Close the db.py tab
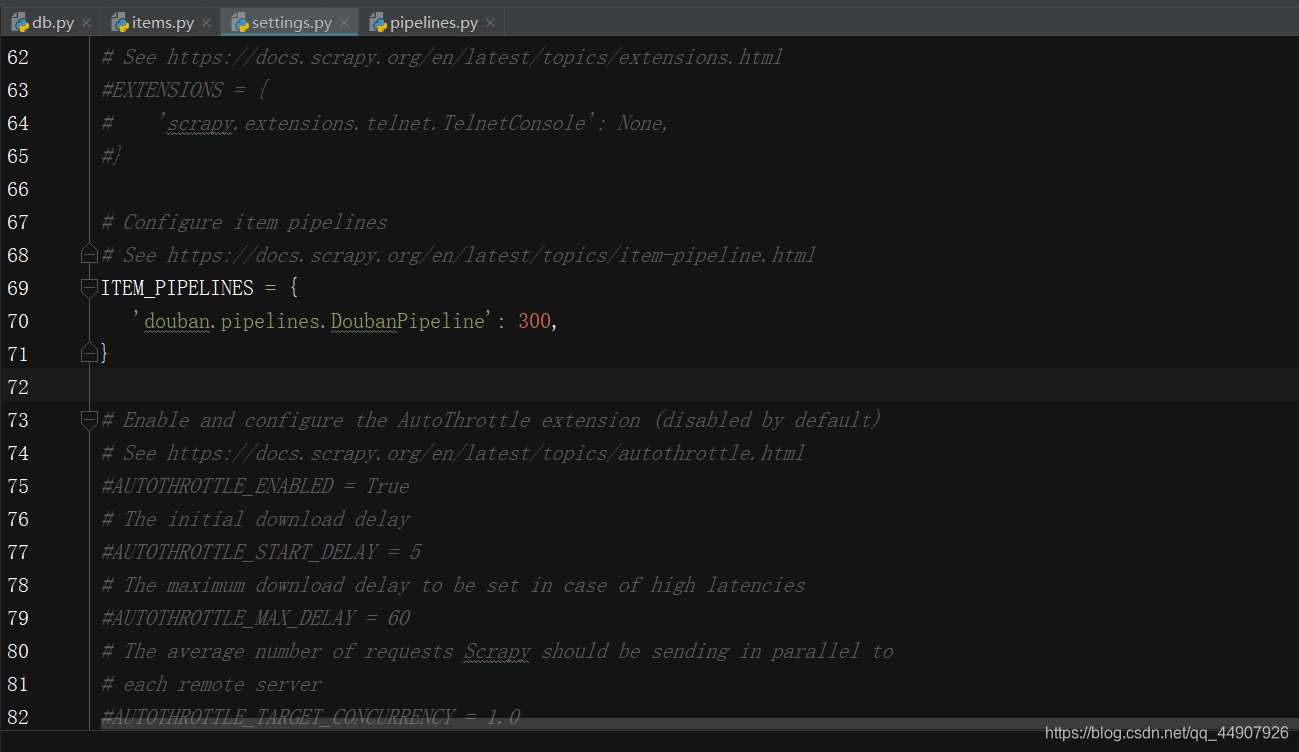This screenshot has height=752, width=1299. [x=86, y=23]
